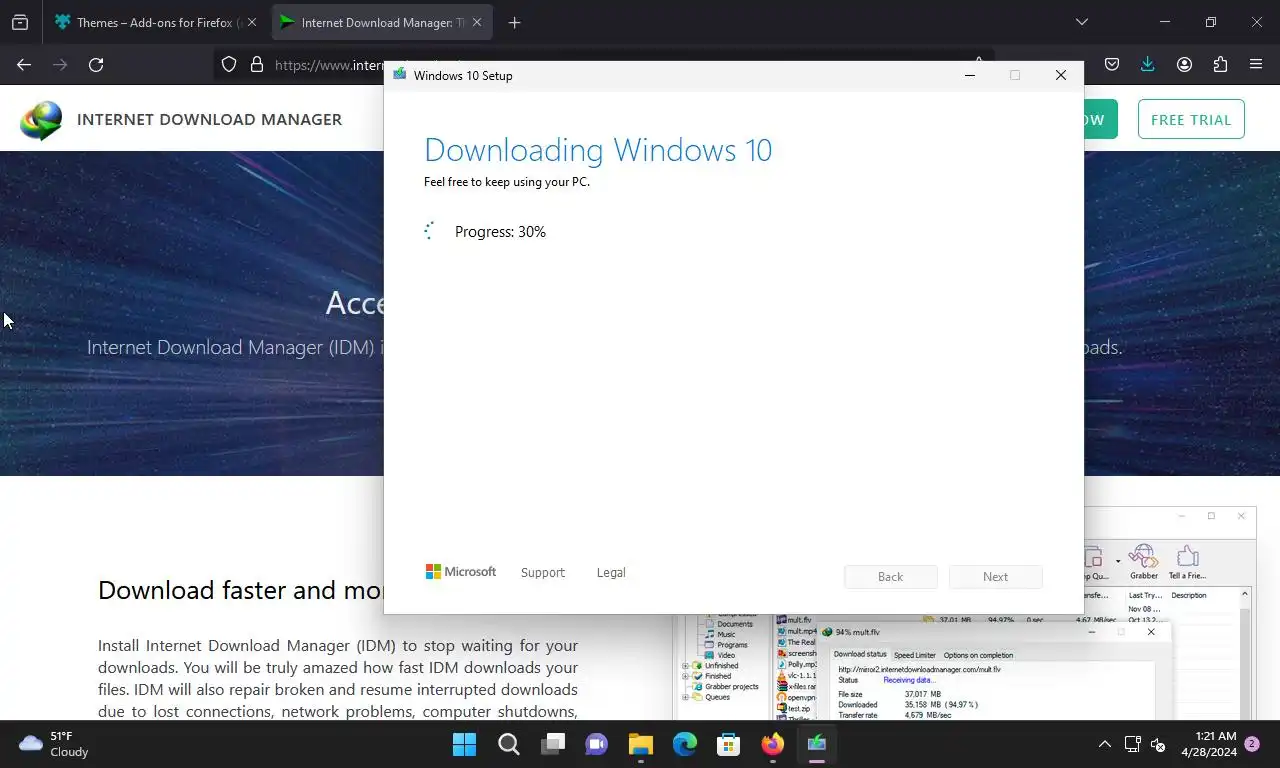Close the Internet Download Manager tab
Image resolution: width=1280 pixels, height=768 pixels.
pyautogui.click(x=477, y=22)
